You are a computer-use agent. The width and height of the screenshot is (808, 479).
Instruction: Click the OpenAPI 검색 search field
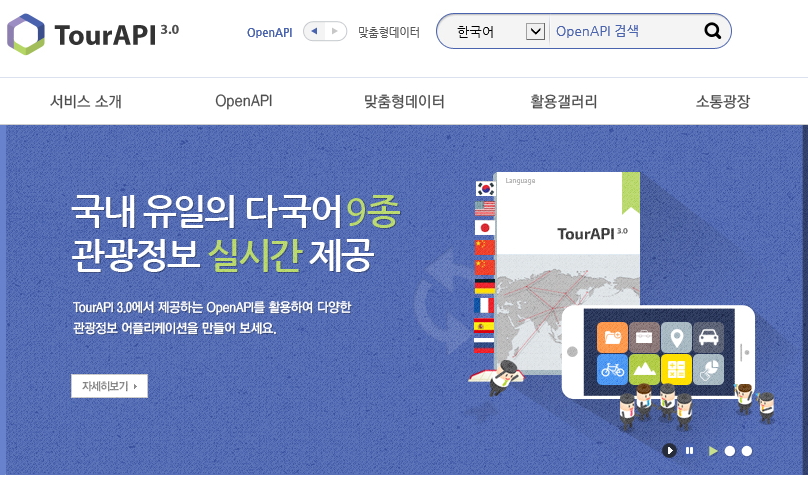coord(626,31)
